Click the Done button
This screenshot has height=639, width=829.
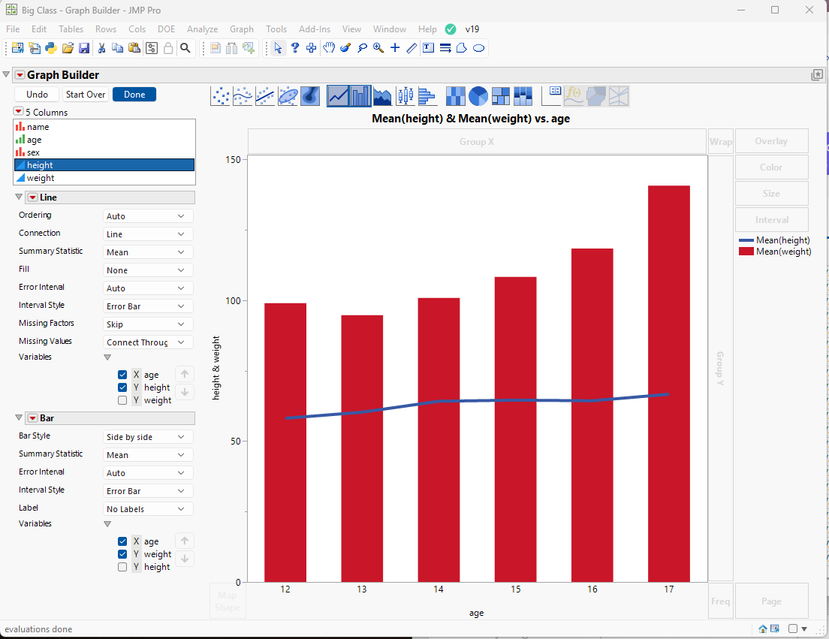pos(134,95)
